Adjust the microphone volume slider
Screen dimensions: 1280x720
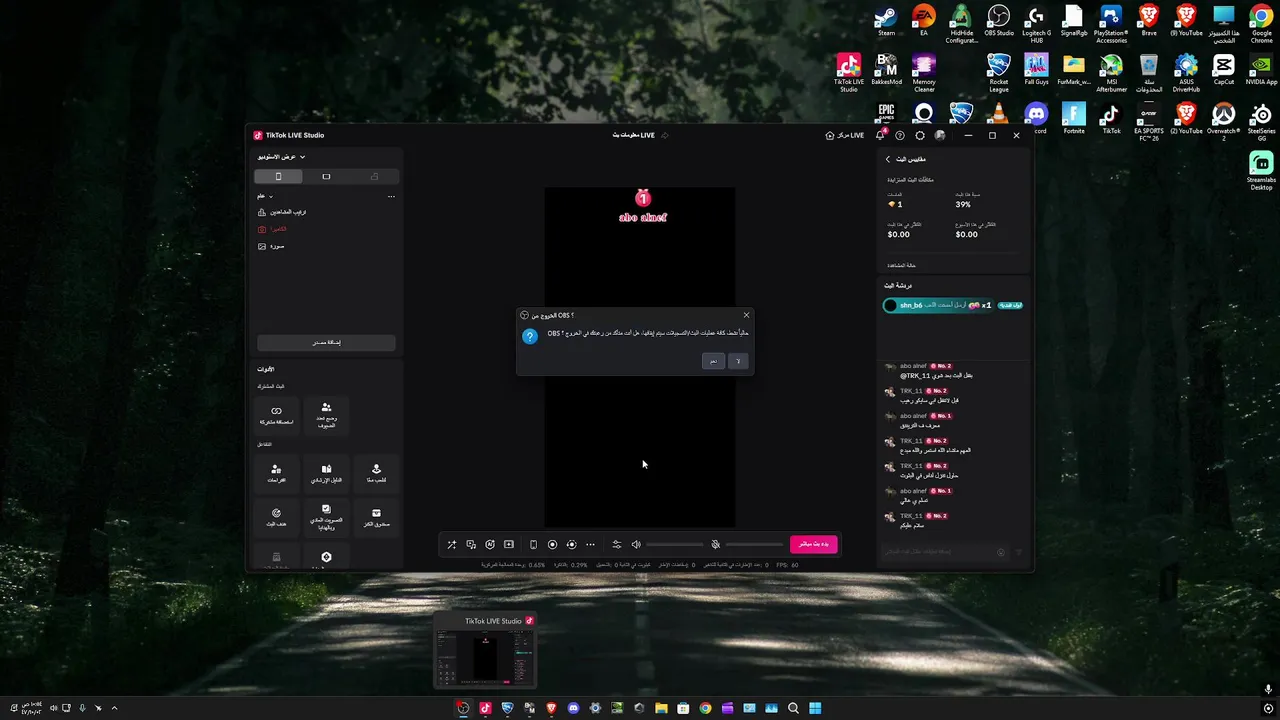(x=755, y=545)
